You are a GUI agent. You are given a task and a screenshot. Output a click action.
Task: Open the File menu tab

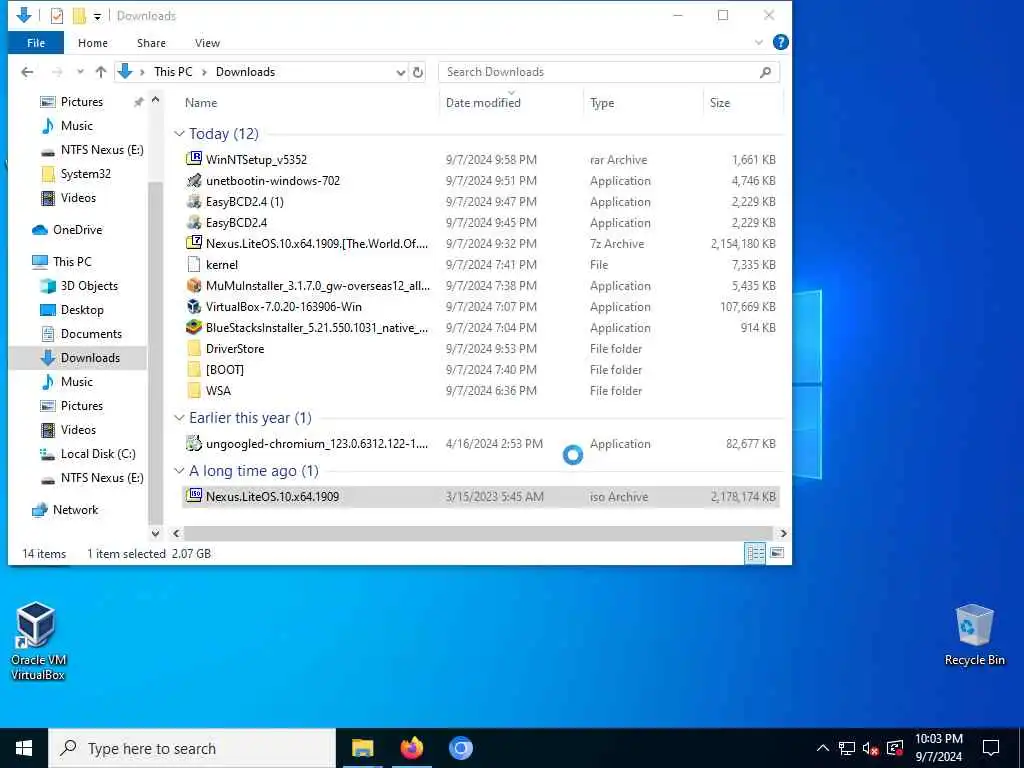coord(36,42)
